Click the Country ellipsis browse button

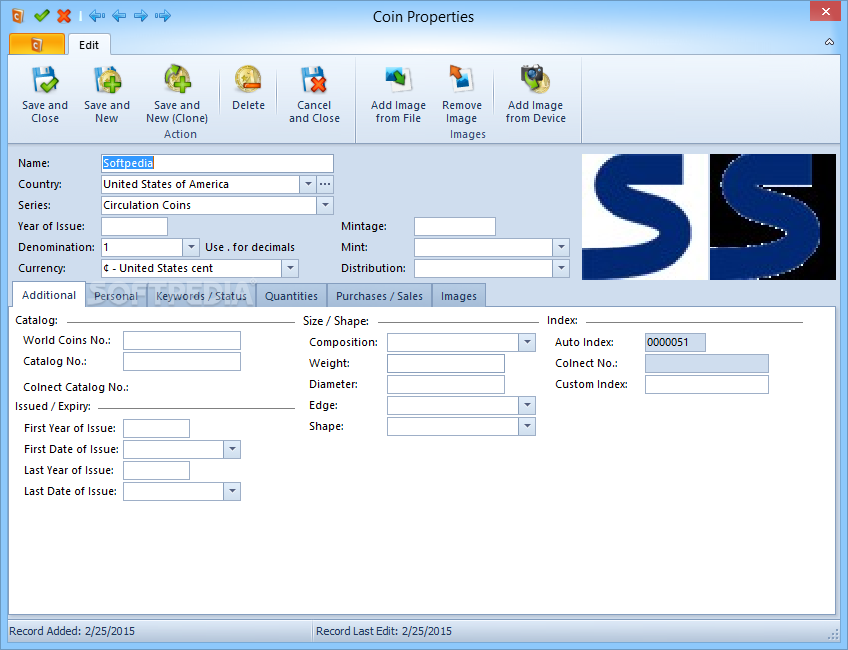pos(324,184)
